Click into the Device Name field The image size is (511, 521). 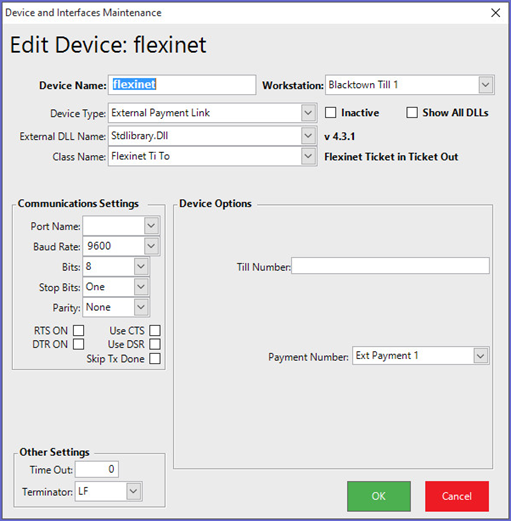[x=182, y=85]
